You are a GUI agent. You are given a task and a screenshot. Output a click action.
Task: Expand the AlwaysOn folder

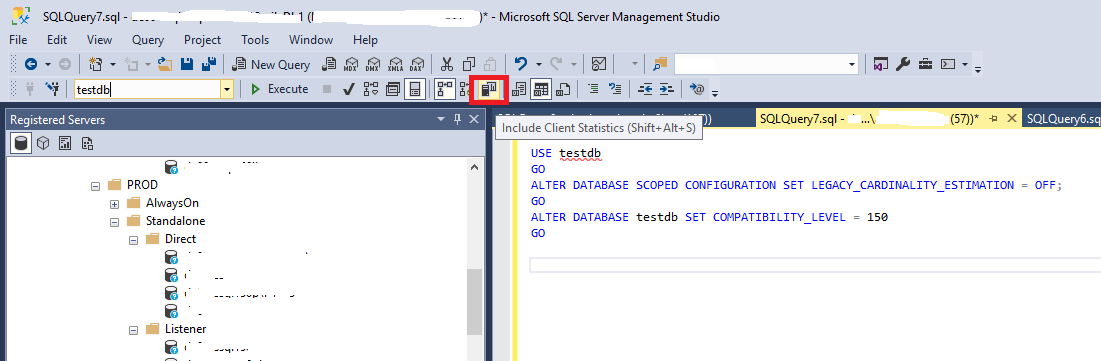coord(114,204)
